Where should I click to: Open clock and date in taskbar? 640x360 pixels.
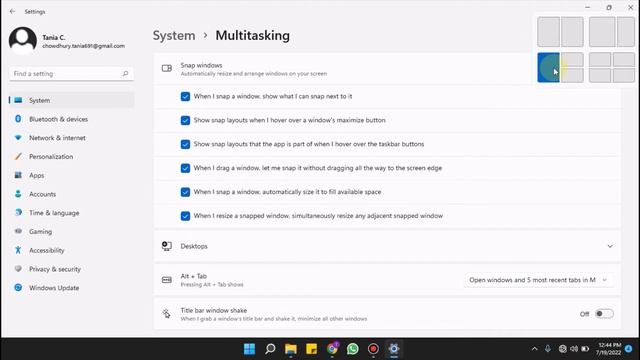point(609,349)
